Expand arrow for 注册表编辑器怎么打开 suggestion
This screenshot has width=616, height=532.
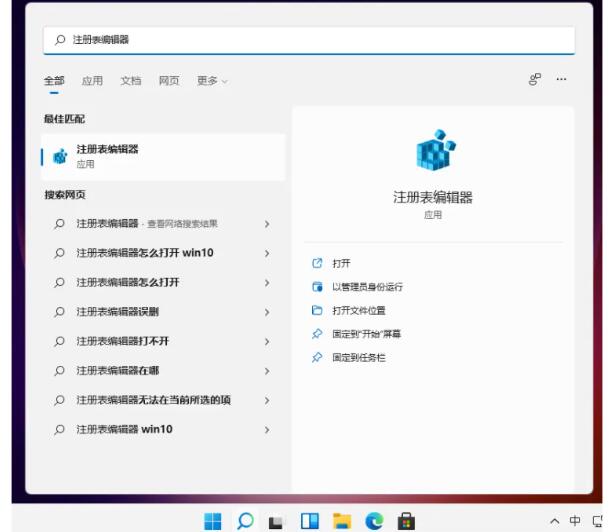[x=267, y=283]
